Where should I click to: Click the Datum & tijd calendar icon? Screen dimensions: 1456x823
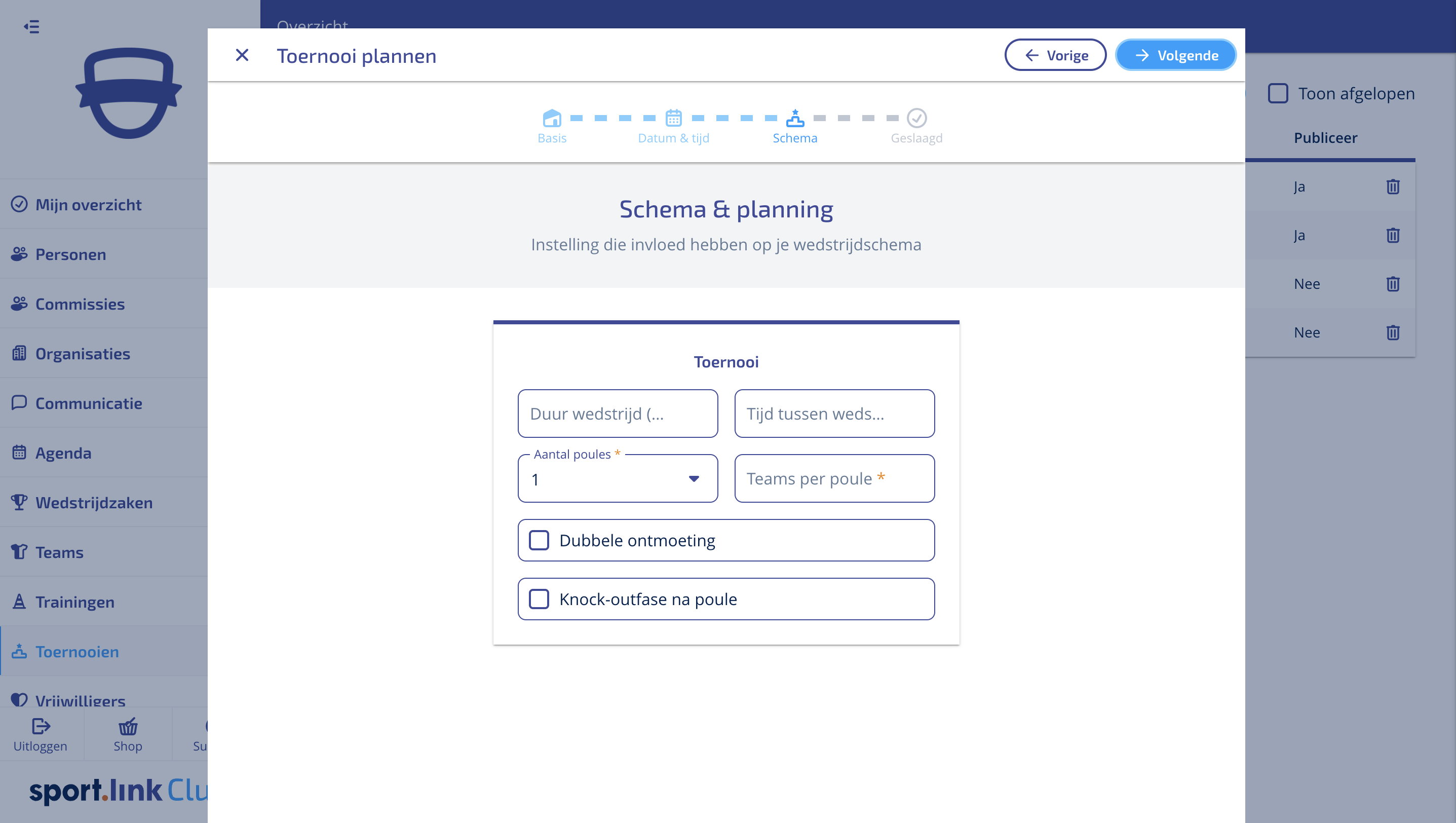673,118
